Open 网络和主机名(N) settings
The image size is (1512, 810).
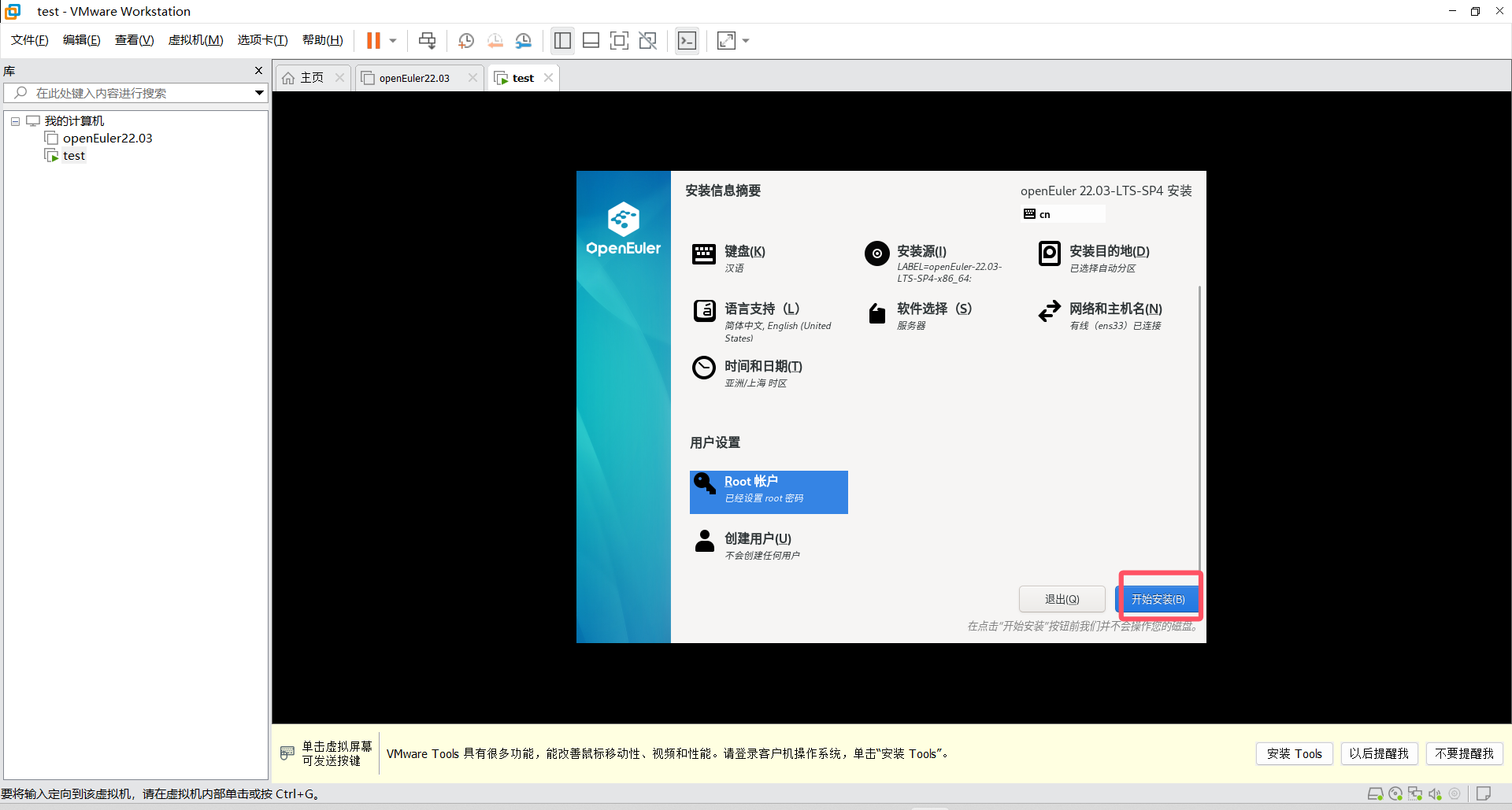coord(1101,316)
